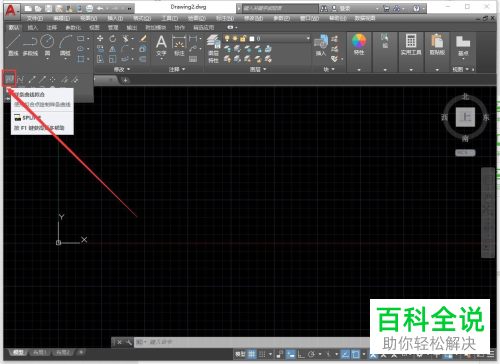This screenshot has height=364, width=500.
Task: Select the Line (直线) drawing tool
Action: (13, 45)
